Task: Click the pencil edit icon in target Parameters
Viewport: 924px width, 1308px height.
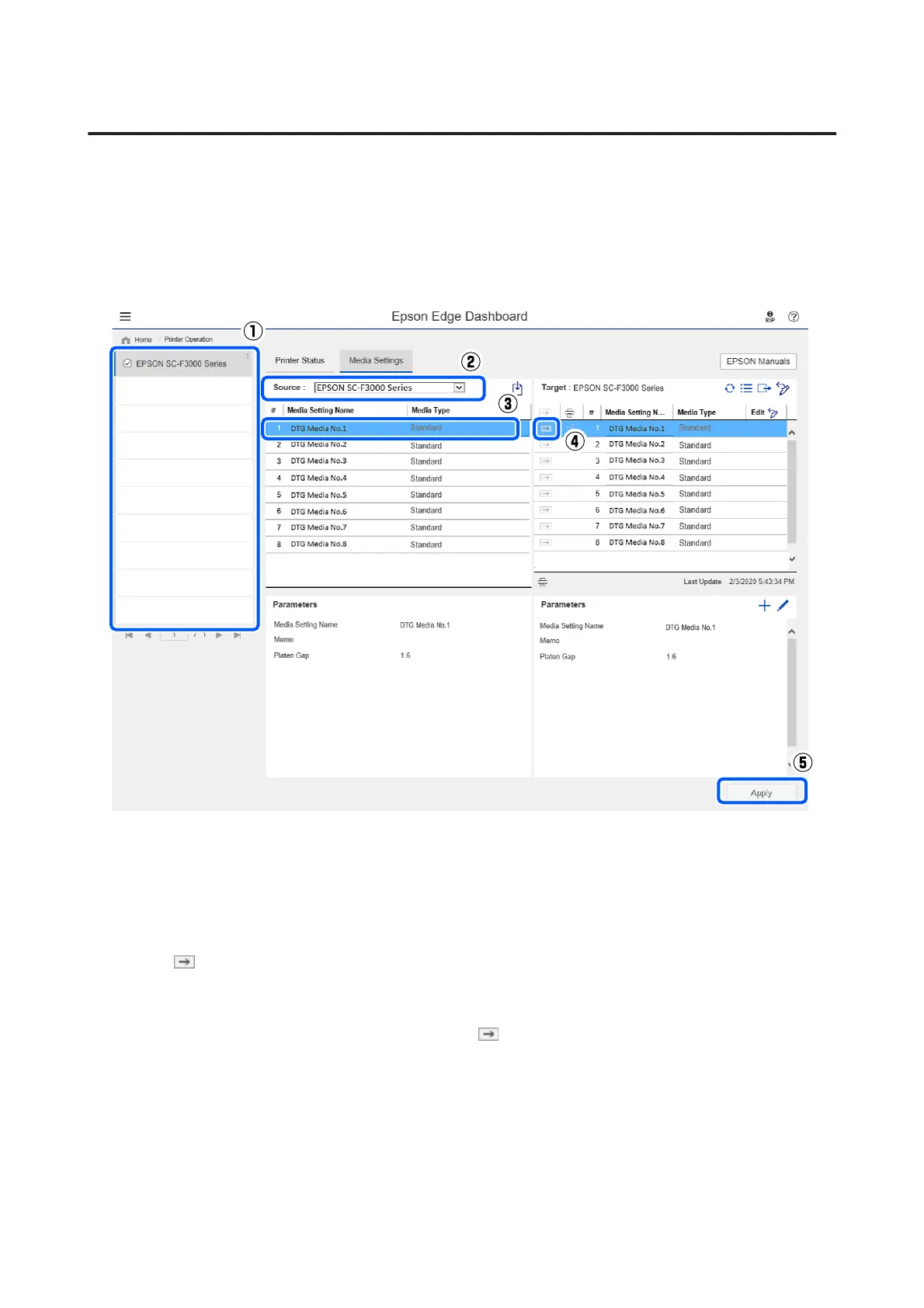Action: tap(783, 606)
